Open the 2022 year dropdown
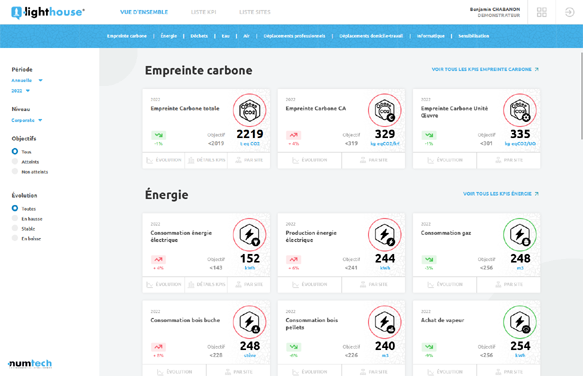 tap(20, 91)
